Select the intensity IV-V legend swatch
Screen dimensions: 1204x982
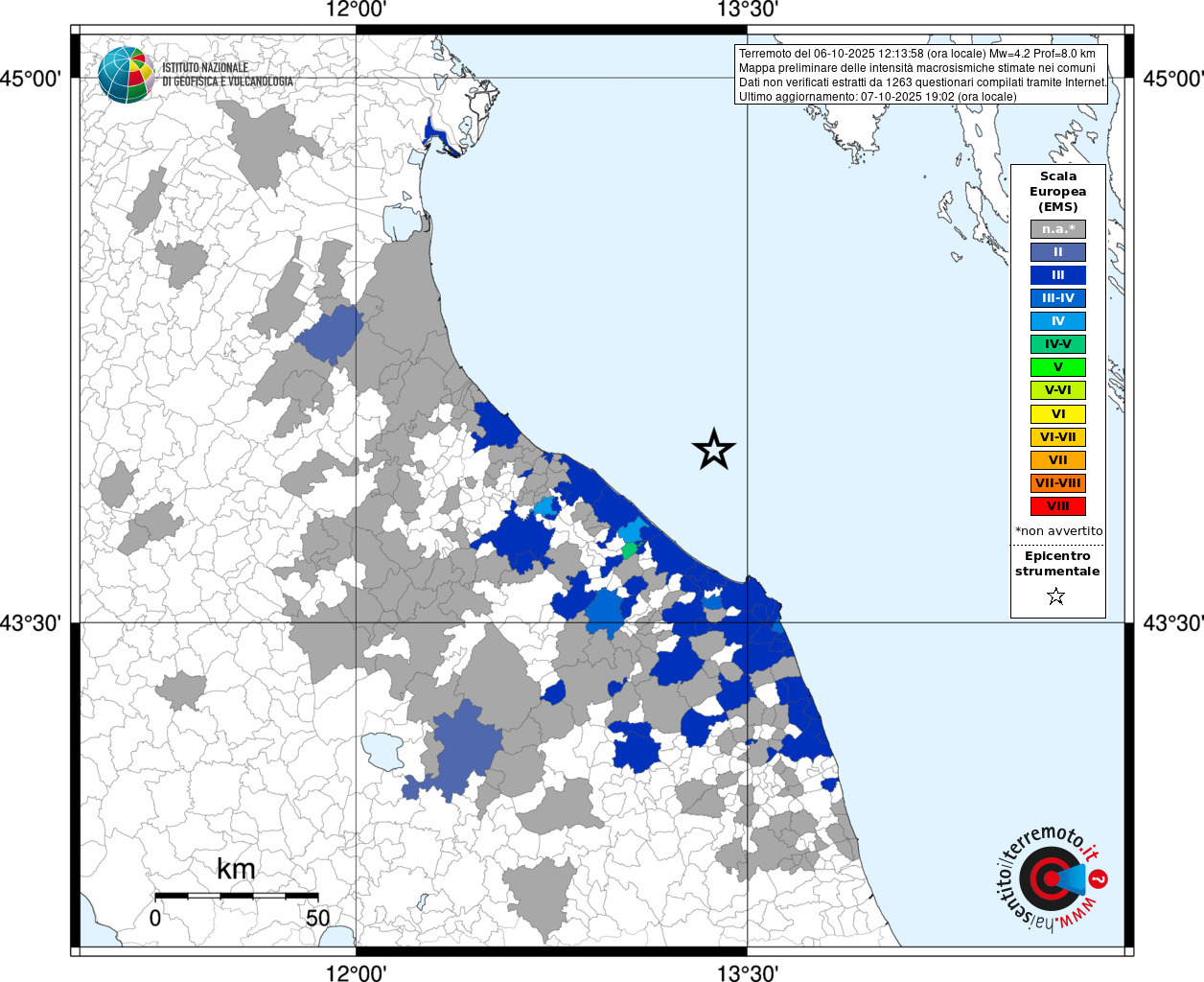tap(1058, 344)
